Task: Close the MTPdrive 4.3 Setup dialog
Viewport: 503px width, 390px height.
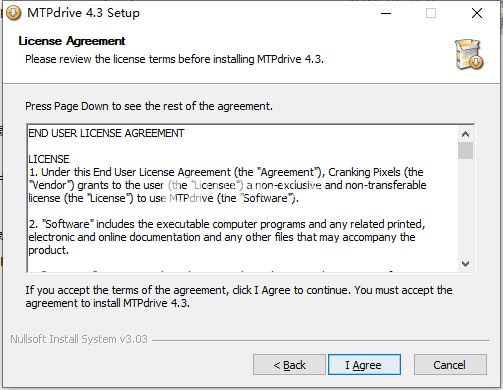Action: [477, 13]
